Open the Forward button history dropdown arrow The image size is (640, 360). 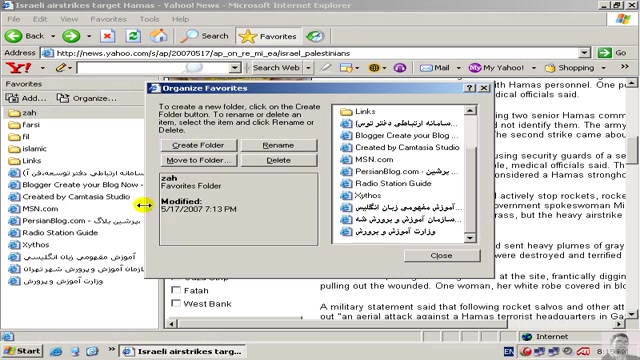pyautogui.click(x=89, y=36)
